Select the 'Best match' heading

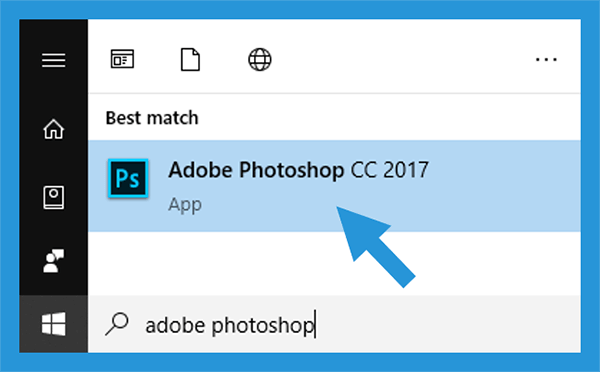click(152, 118)
